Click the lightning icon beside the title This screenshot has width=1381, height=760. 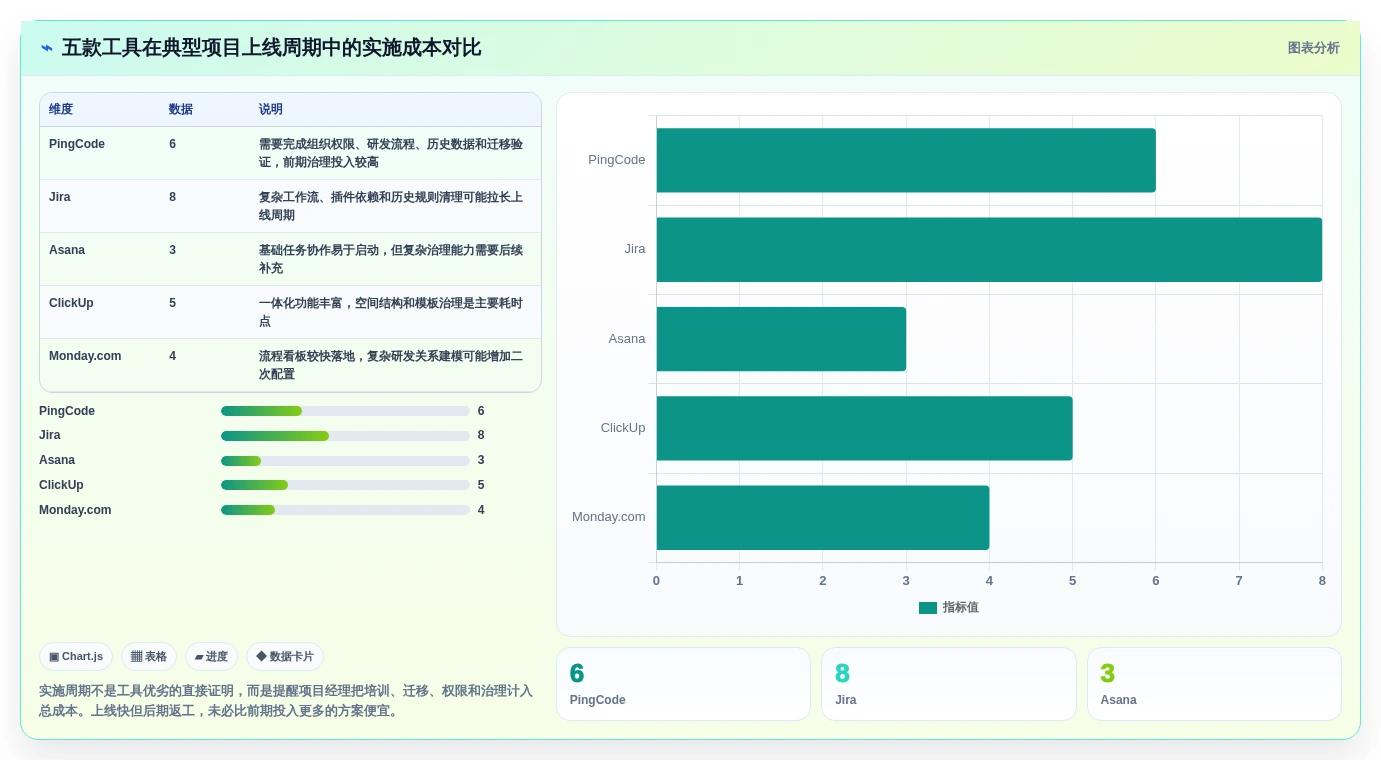(47, 48)
